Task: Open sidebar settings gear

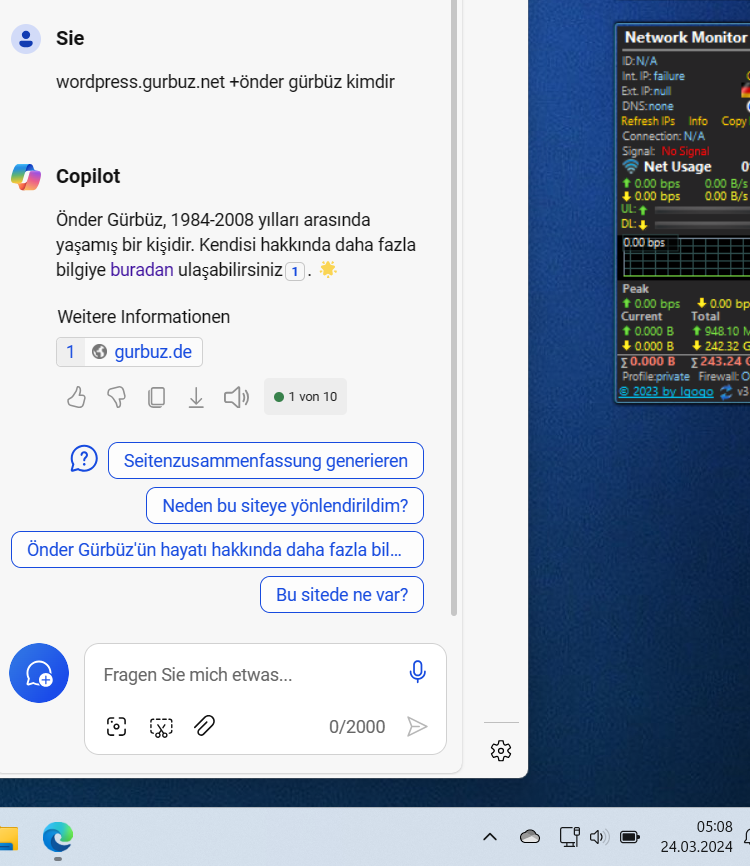Action: 501,751
